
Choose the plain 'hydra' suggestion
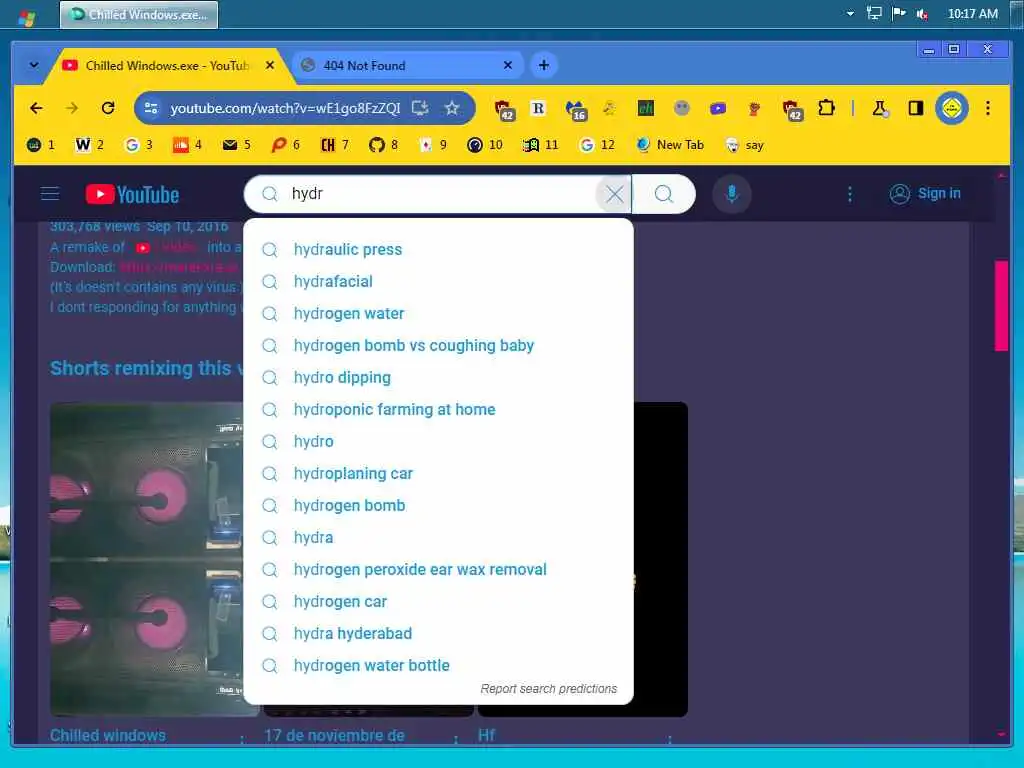[438, 537]
